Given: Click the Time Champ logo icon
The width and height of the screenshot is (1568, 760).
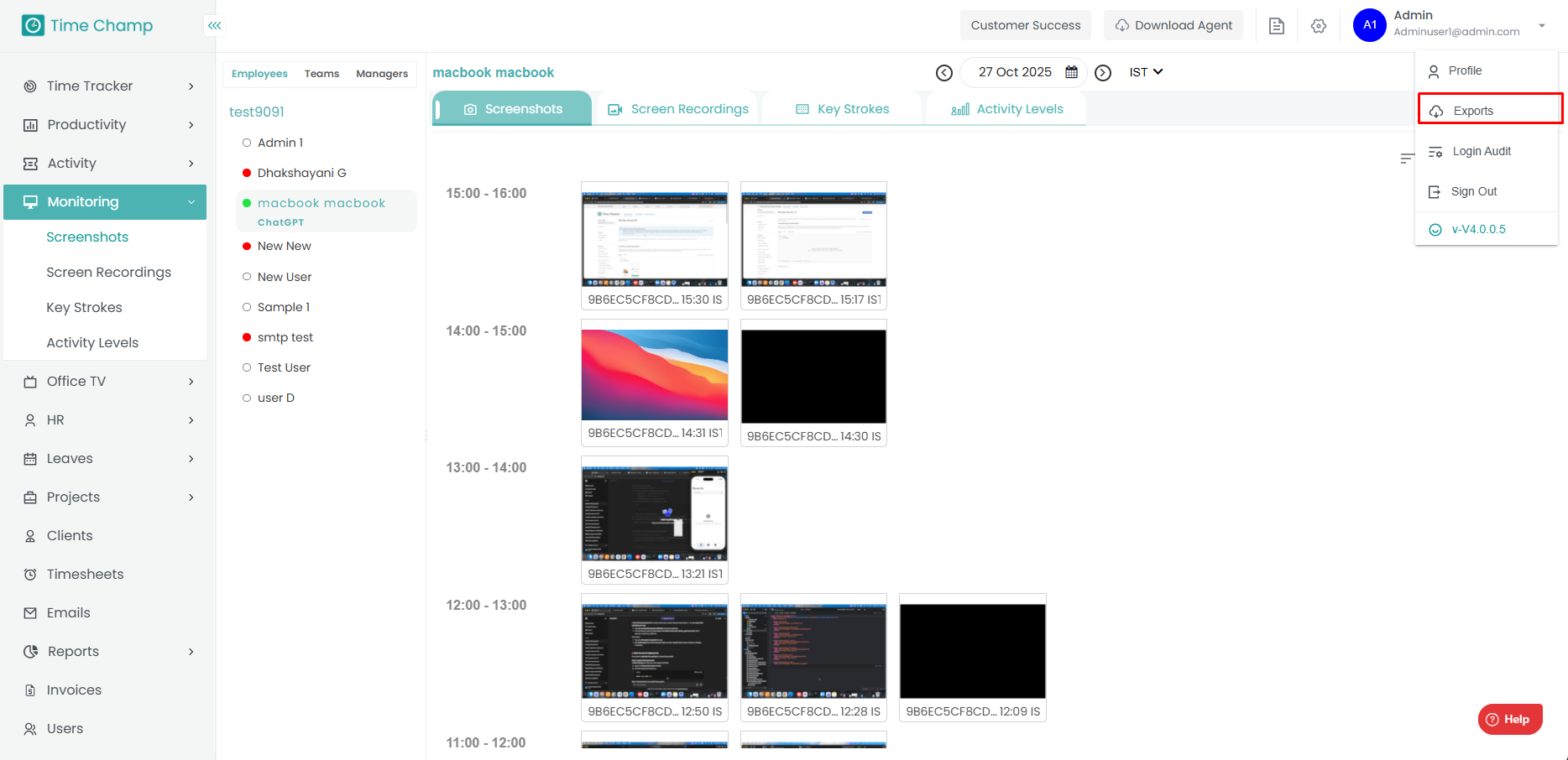Looking at the screenshot, I should [33, 25].
